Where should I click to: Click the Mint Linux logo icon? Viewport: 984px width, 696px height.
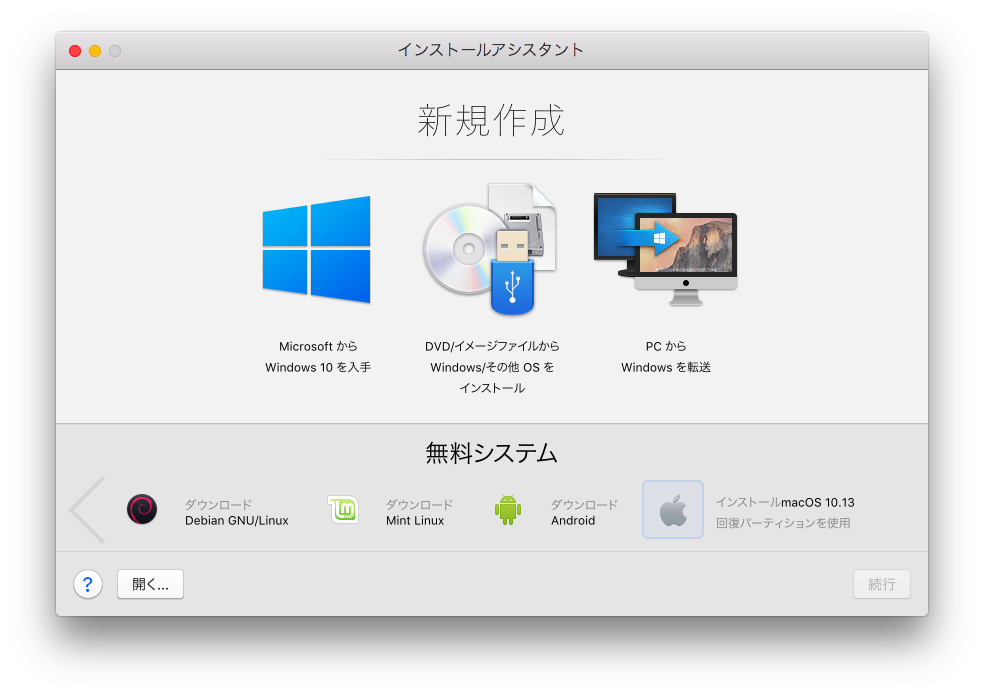(x=343, y=509)
